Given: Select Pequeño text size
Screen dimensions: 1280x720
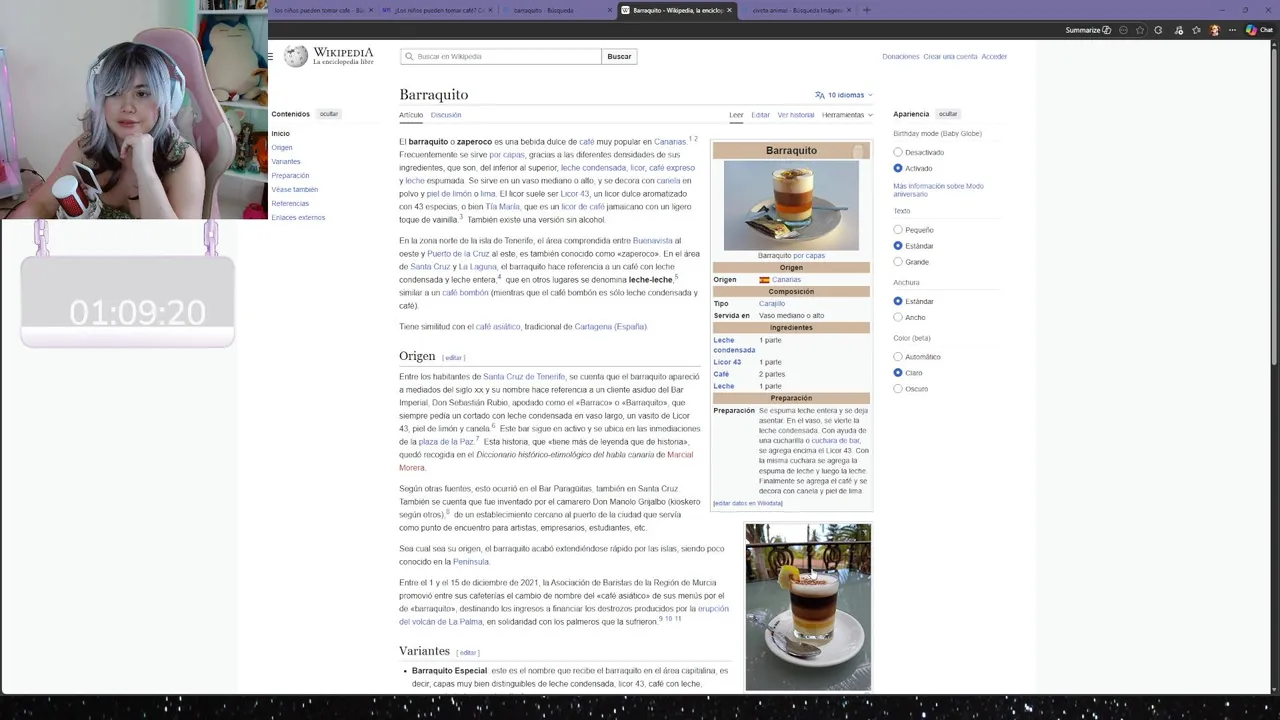Looking at the screenshot, I should [x=898, y=230].
